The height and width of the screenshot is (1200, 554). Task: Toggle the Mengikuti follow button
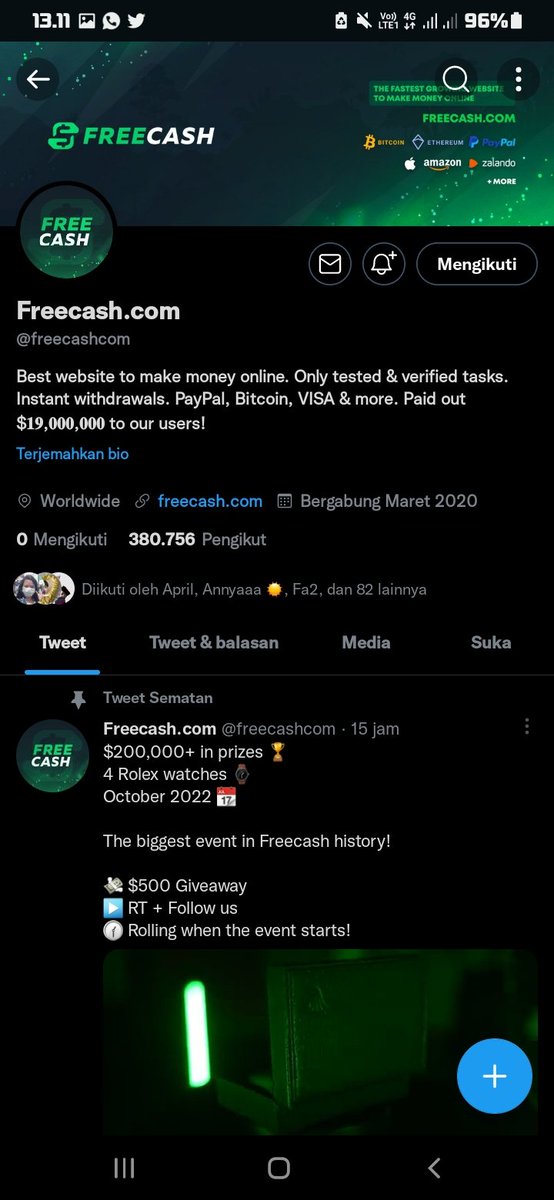(x=477, y=264)
